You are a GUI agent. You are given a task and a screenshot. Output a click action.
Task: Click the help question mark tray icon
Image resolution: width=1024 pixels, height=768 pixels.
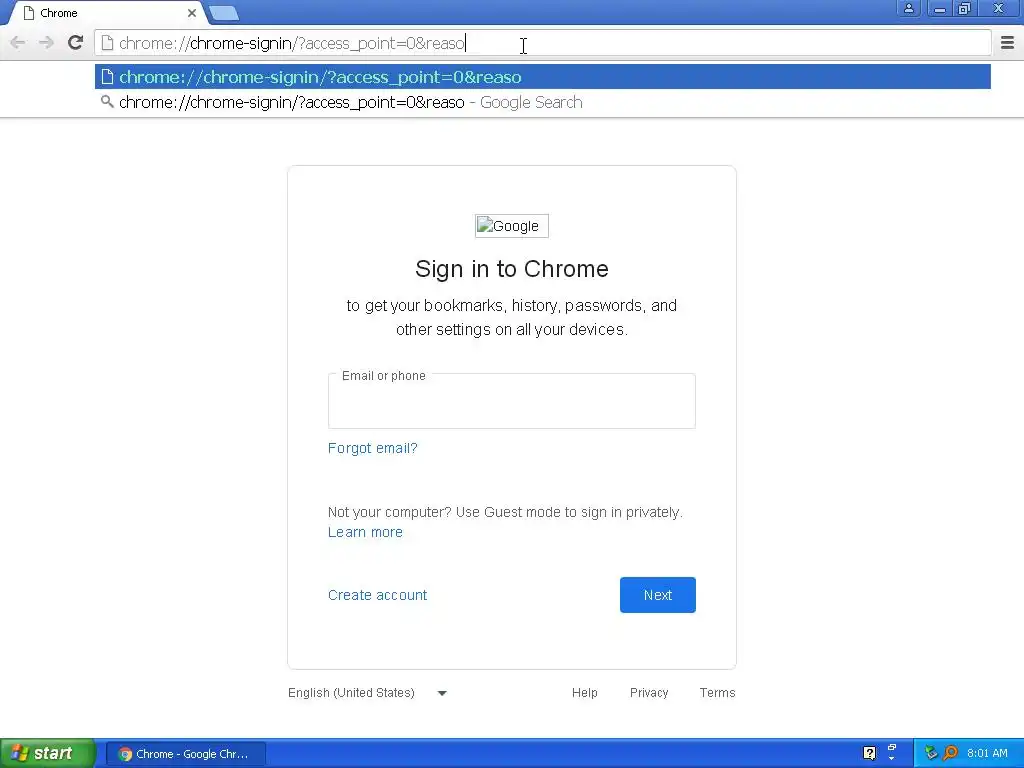pyautogui.click(x=869, y=754)
